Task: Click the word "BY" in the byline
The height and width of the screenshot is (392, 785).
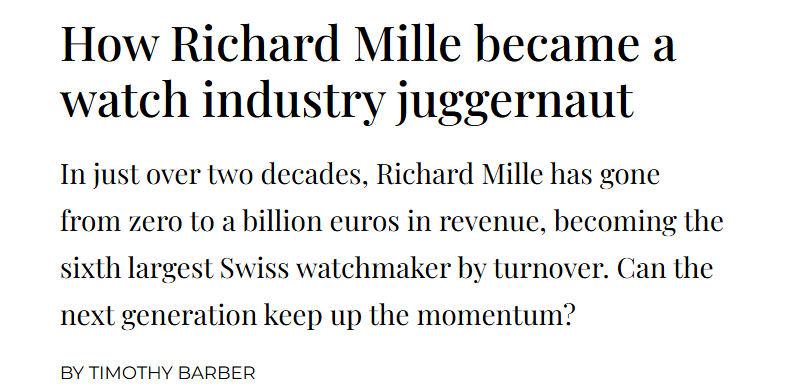Action: [72, 373]
